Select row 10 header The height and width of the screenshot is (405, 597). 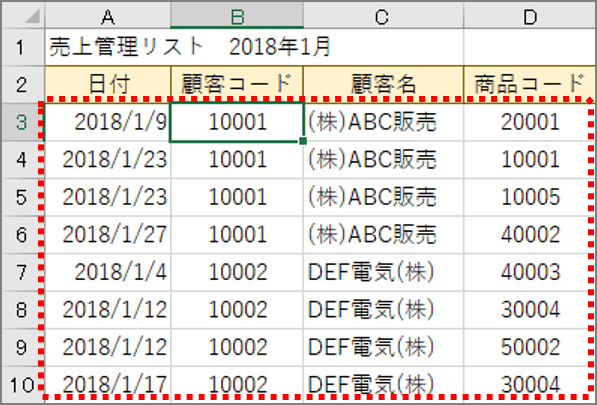click(x=23, y=384)
